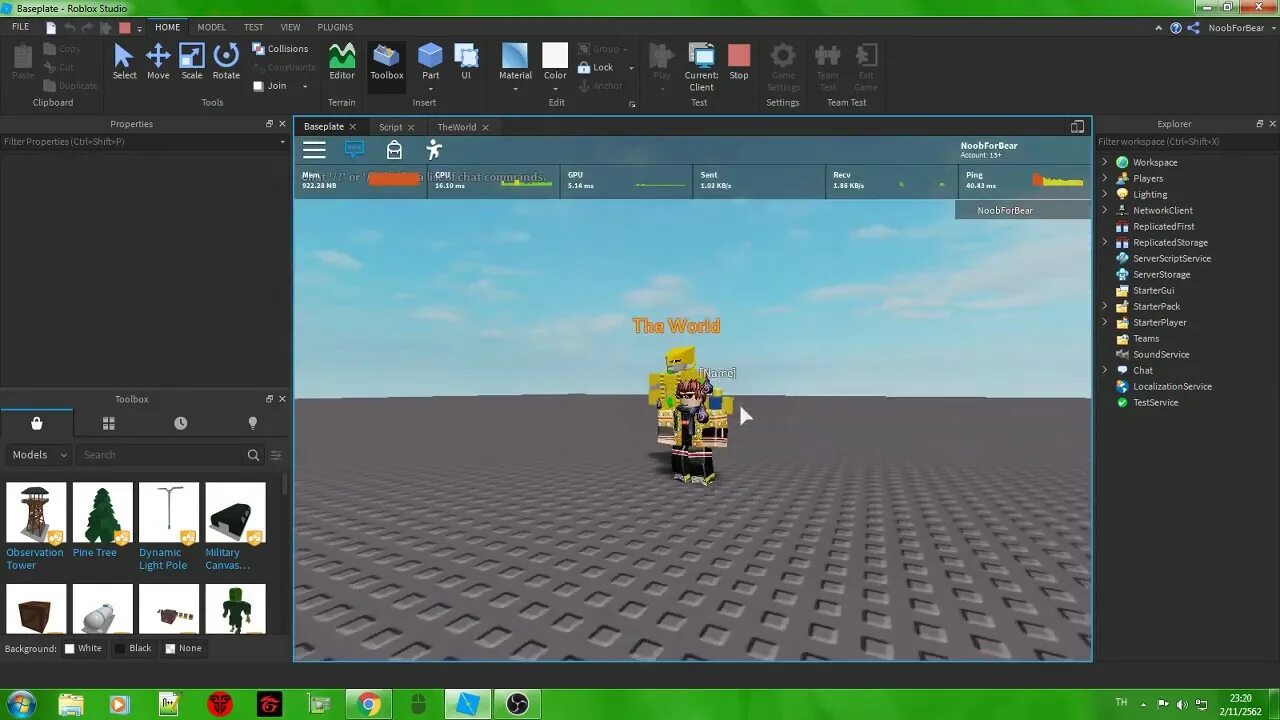Screen dimensions: 1280x720
Task: Click the Windows Start button
Action: (x=20, y=704)
